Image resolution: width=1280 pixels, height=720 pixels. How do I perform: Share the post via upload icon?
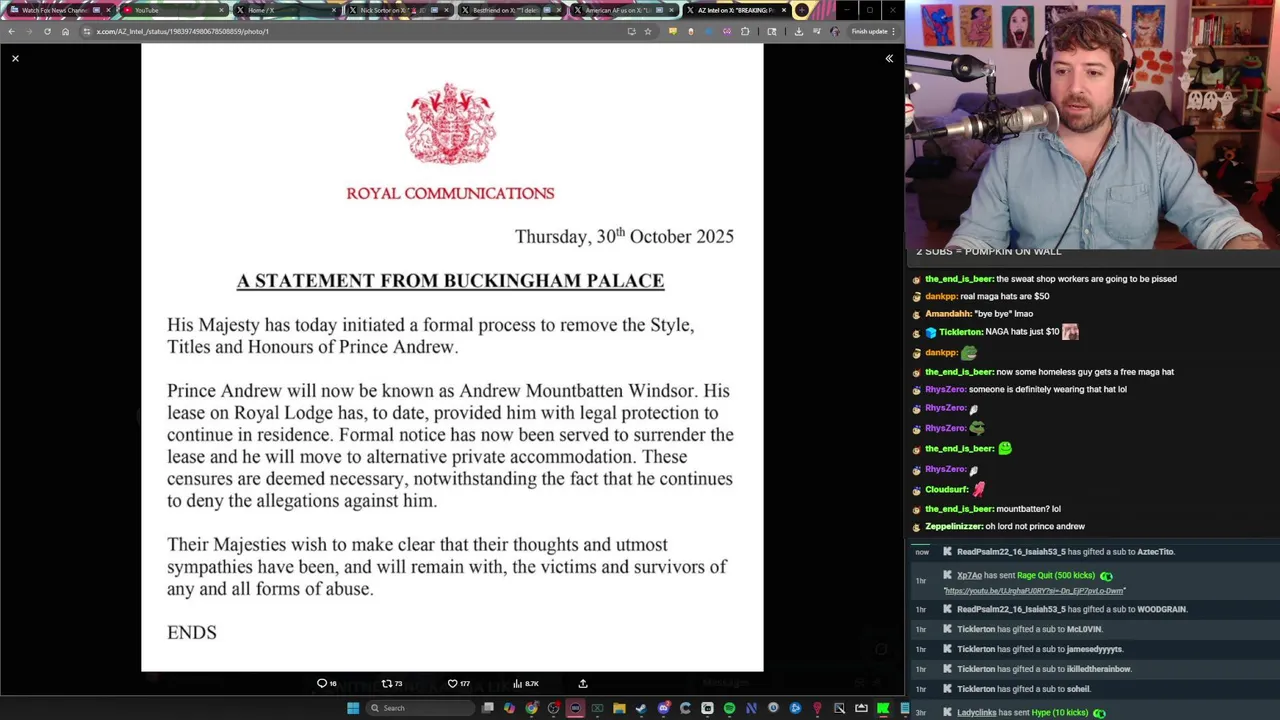tap(583, 684)
